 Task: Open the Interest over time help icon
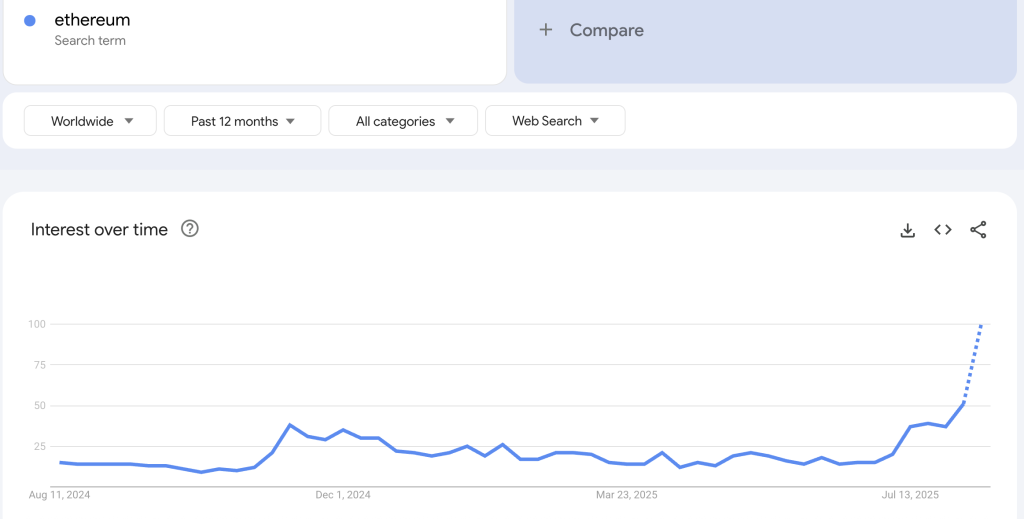(190, 229)
